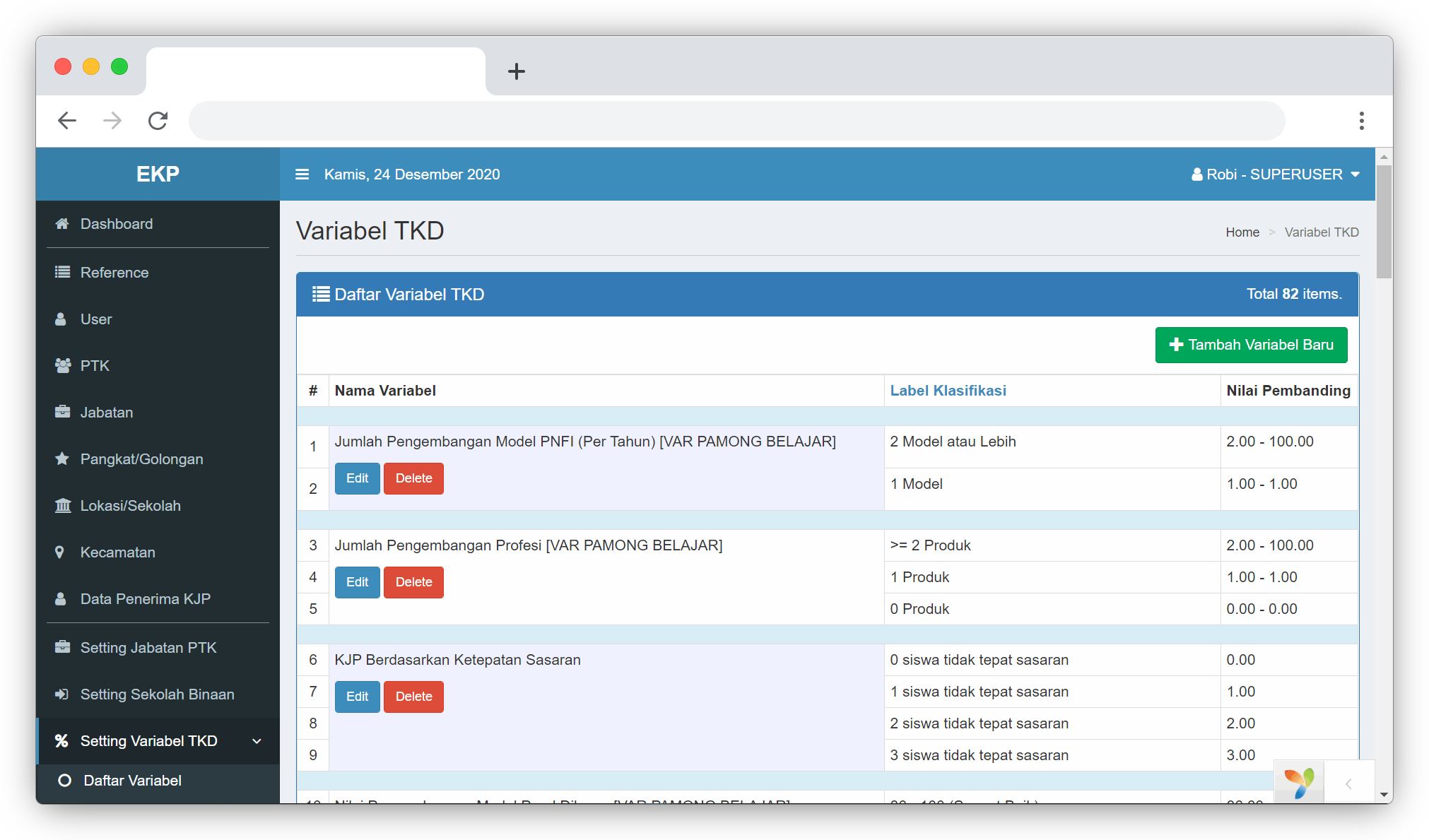Open a new browser tab with plus

[517, 71]
